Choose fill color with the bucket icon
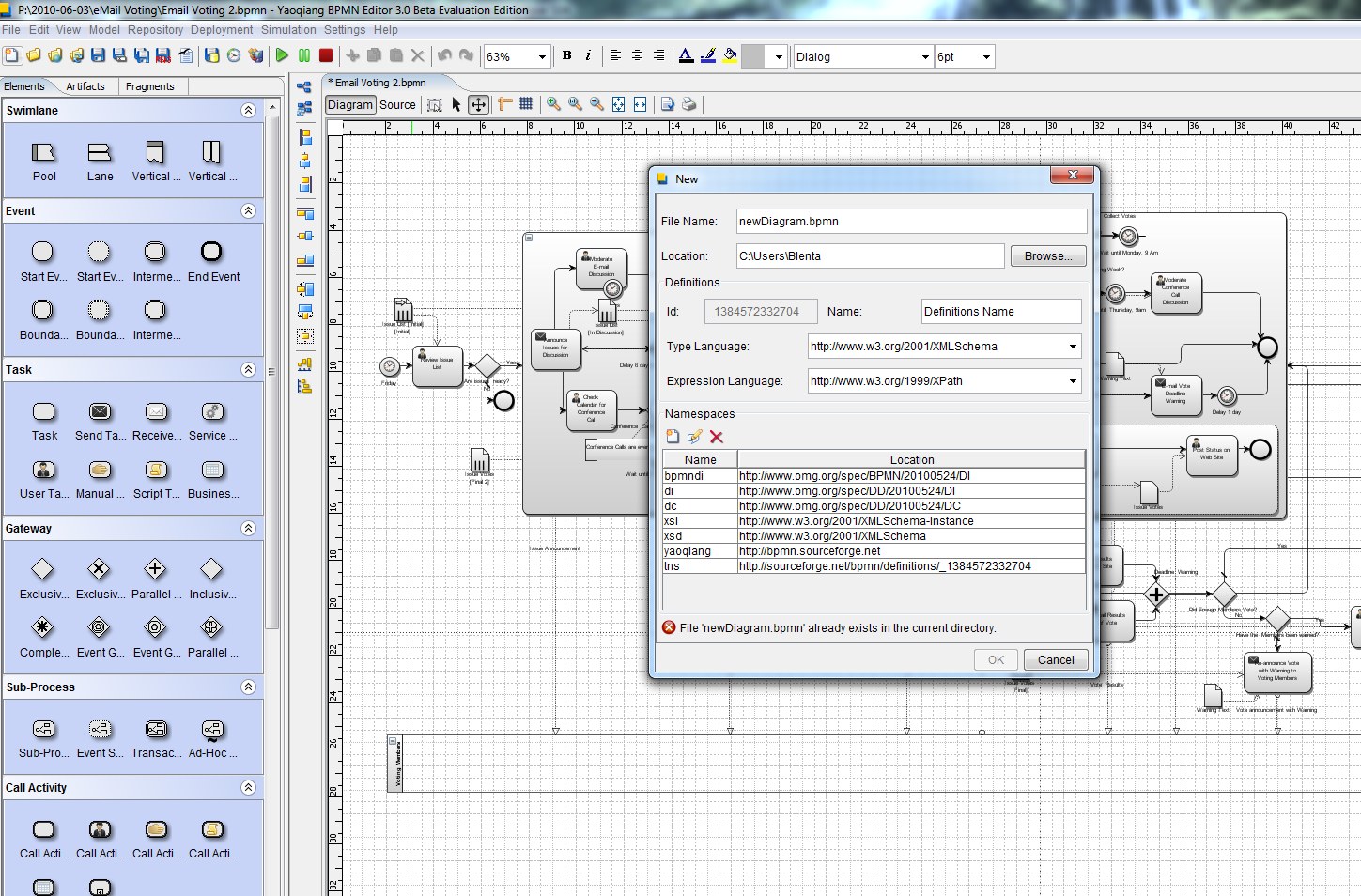The image size is (1361, 896). [730, 55]
